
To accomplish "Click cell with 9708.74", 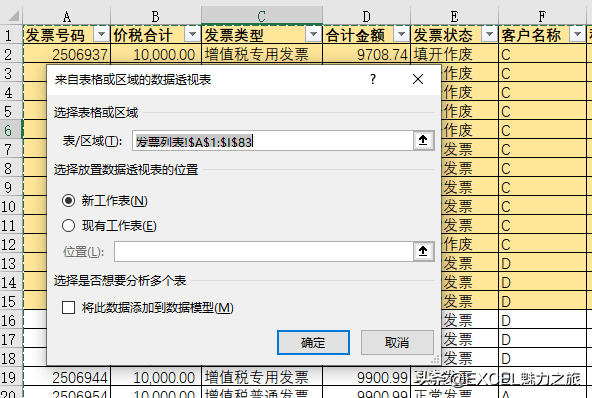I will click(x=366, y=54).
